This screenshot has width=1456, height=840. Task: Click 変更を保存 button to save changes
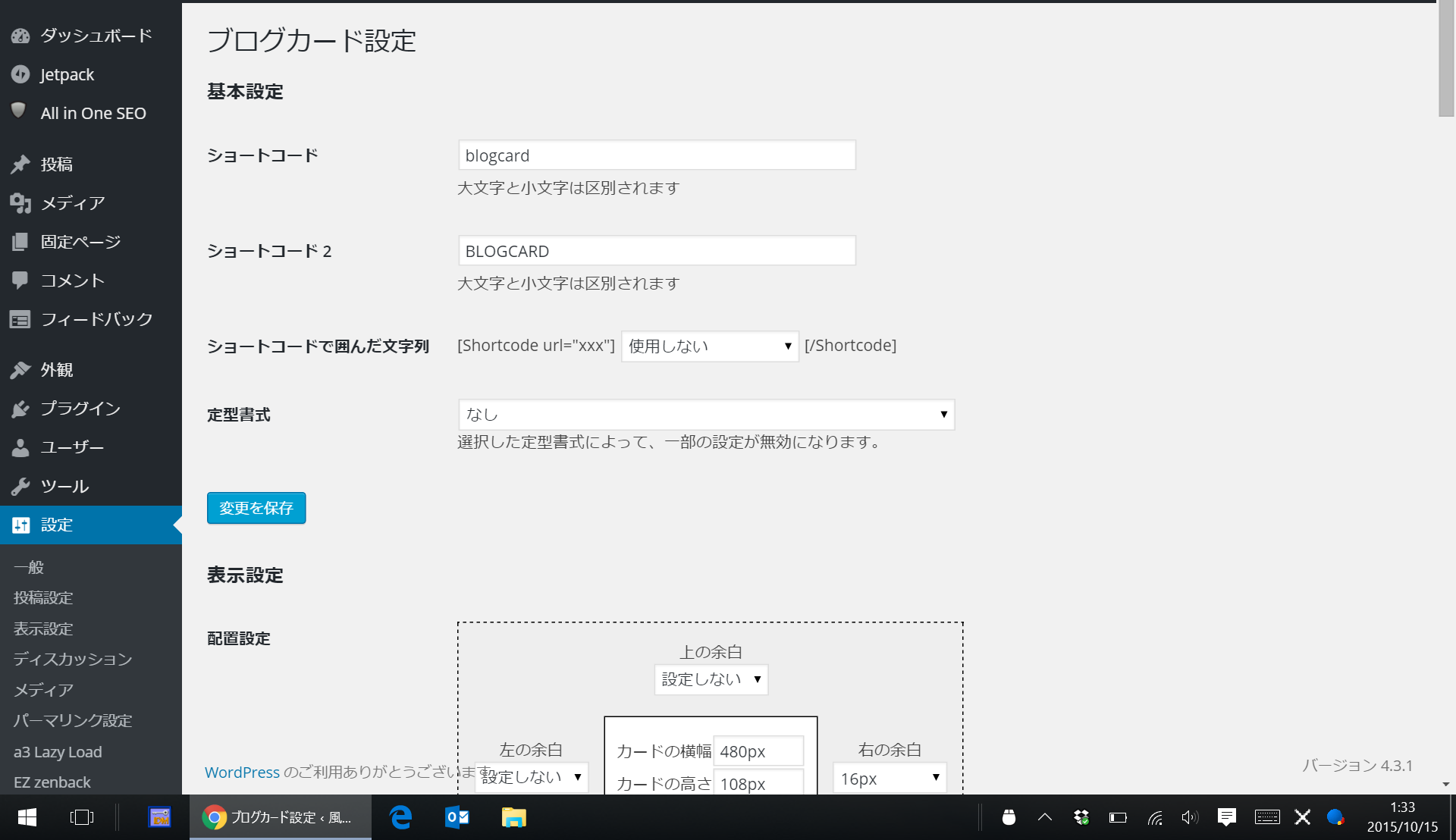(256, 508)
